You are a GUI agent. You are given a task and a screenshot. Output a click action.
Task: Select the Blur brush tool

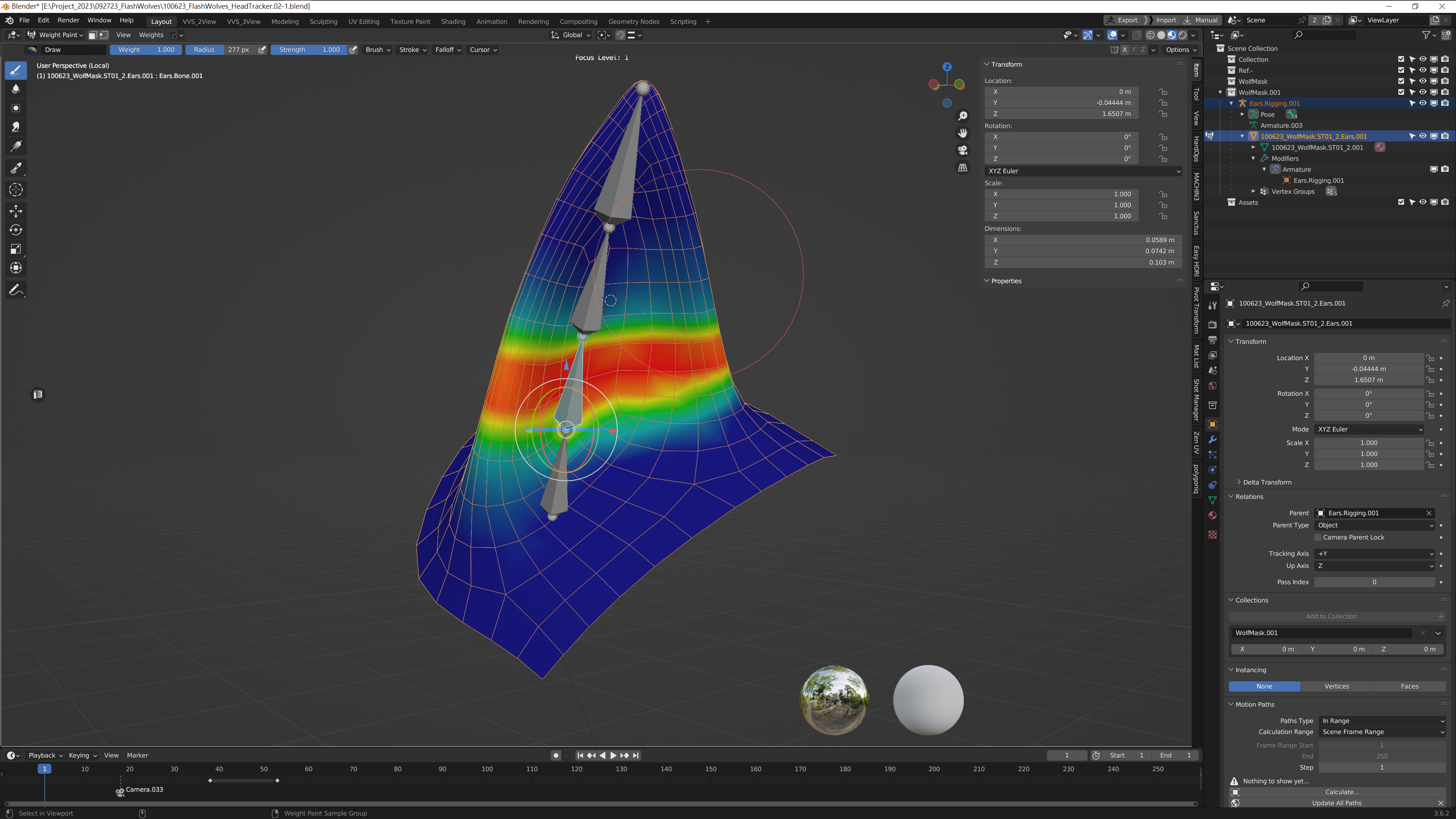click(16, 89)
